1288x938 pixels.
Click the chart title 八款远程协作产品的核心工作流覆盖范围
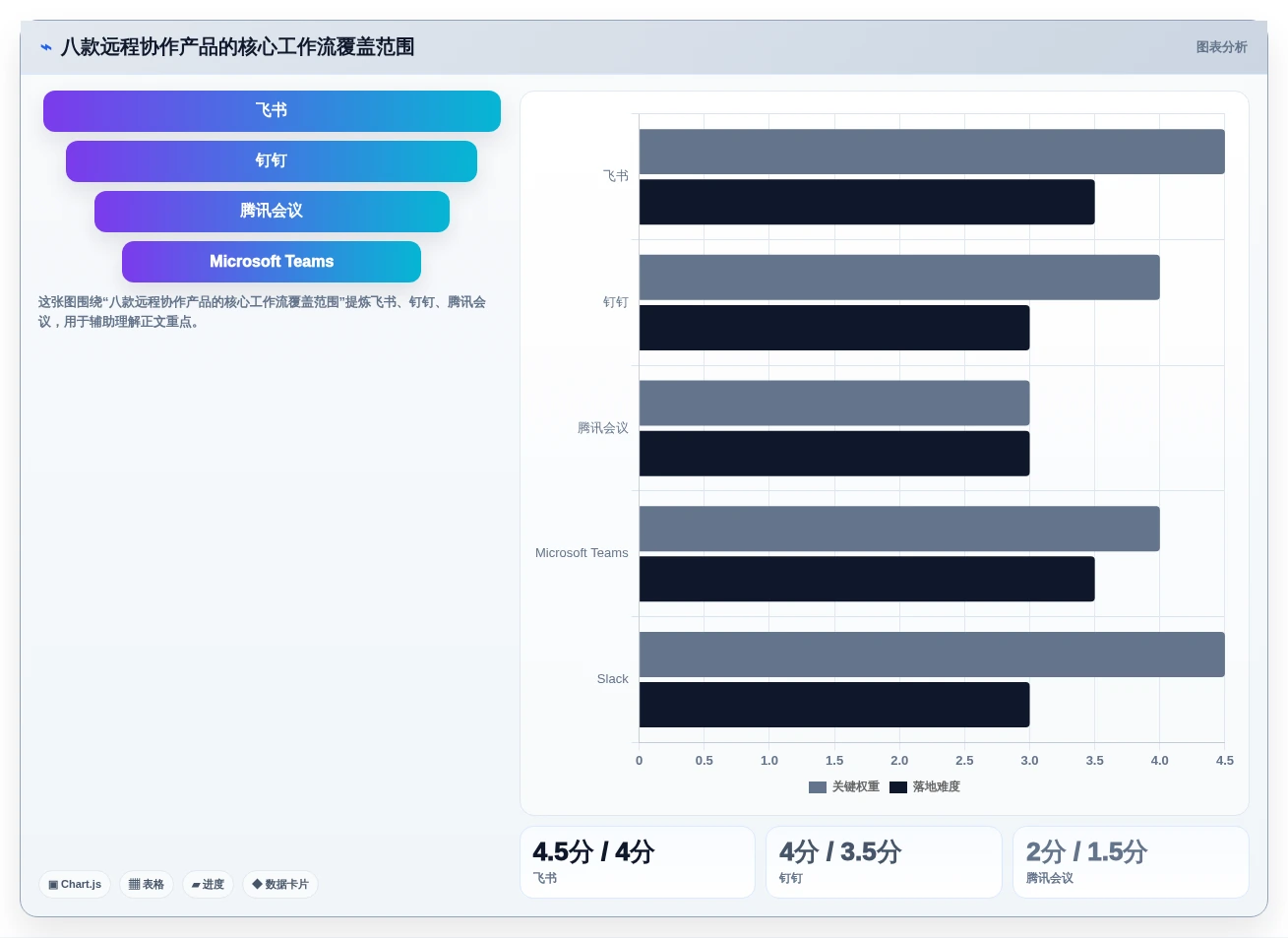click(237, 47)
